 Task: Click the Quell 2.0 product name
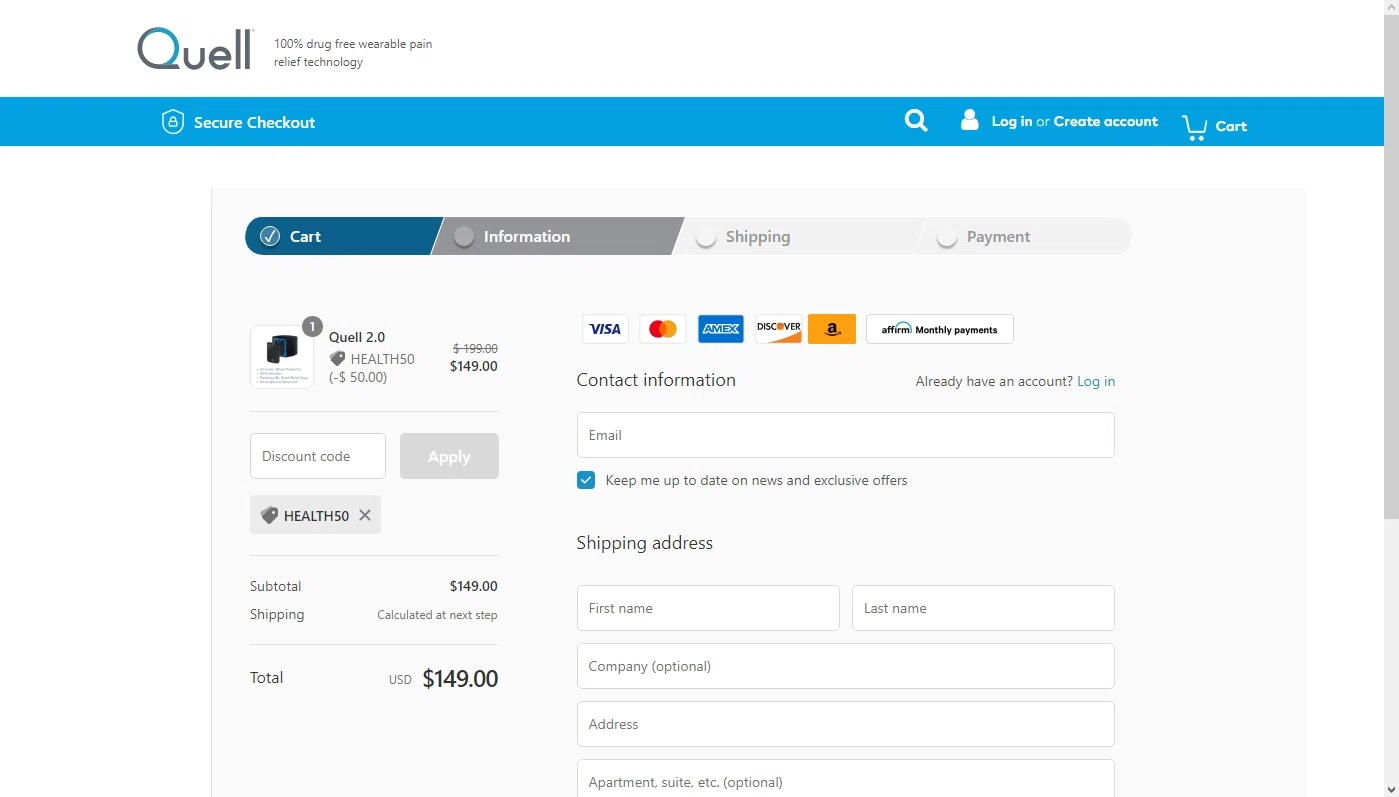coord(357,337)
